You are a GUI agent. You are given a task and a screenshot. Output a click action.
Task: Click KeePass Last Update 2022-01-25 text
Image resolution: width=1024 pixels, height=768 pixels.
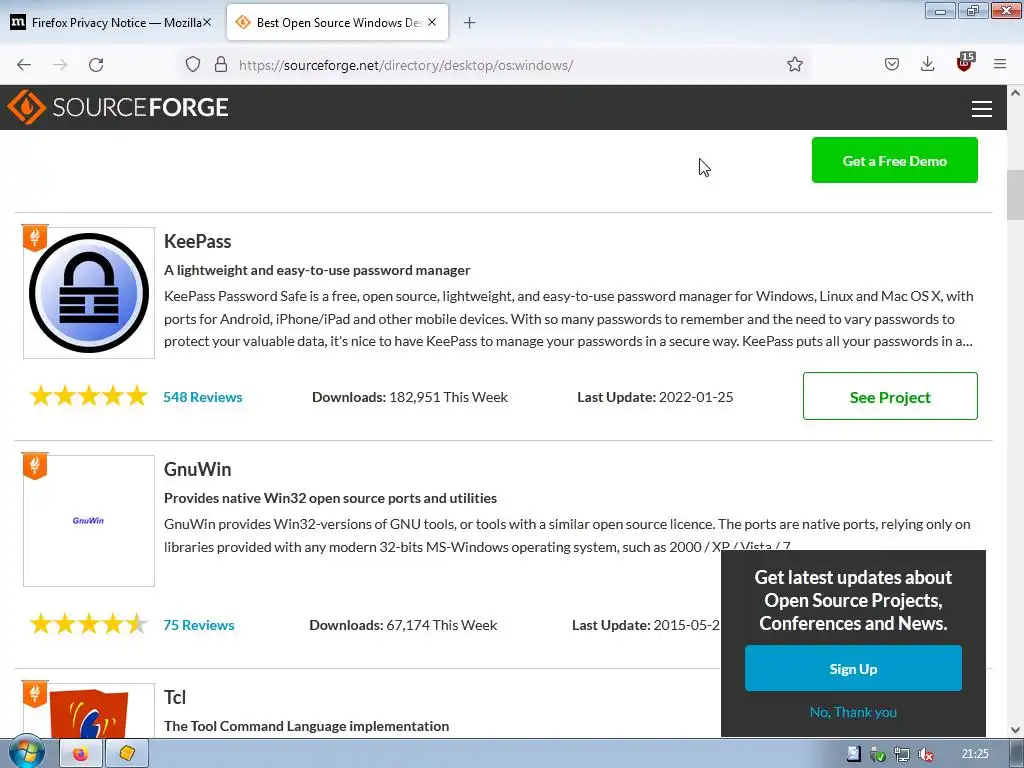[655, 397]
